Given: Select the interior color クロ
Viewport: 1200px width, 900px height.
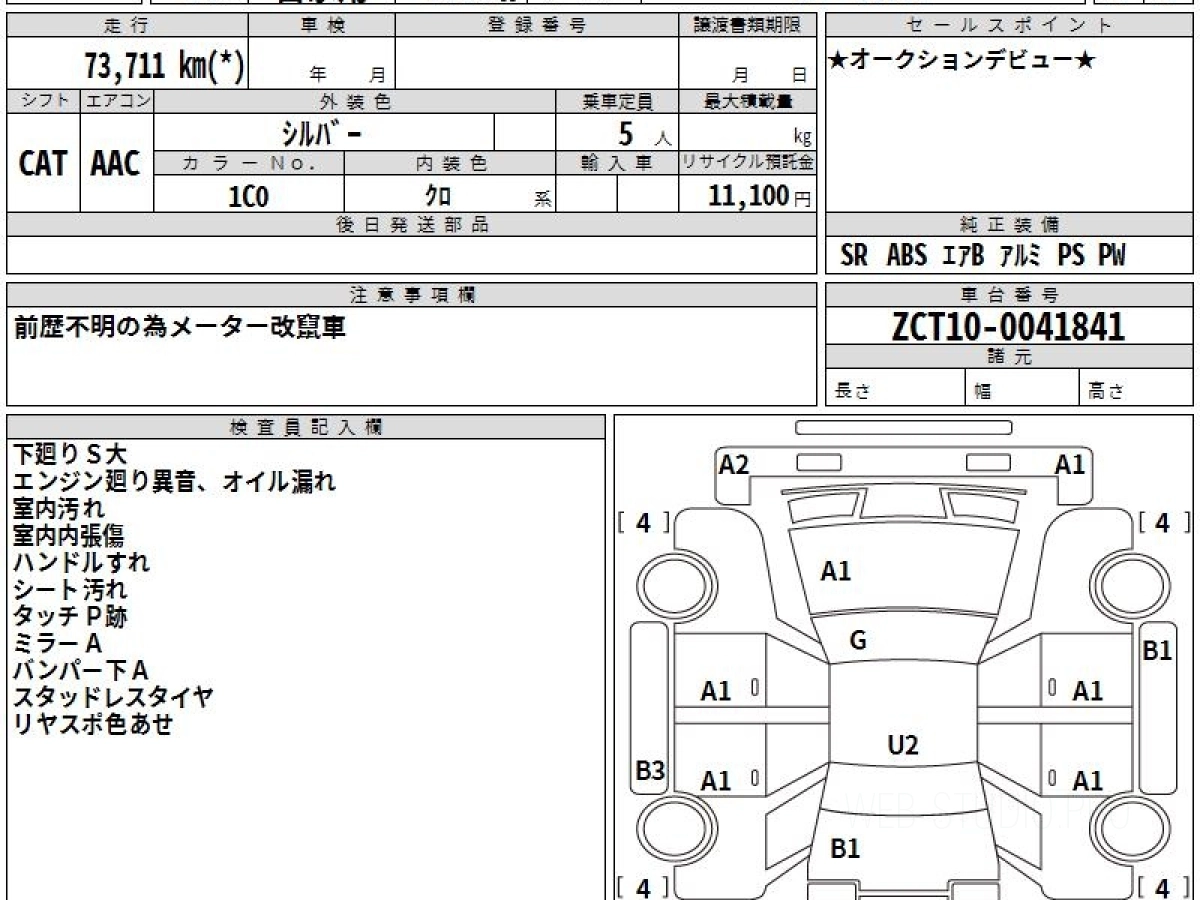Looking at the screenshot, I should 438,195.
